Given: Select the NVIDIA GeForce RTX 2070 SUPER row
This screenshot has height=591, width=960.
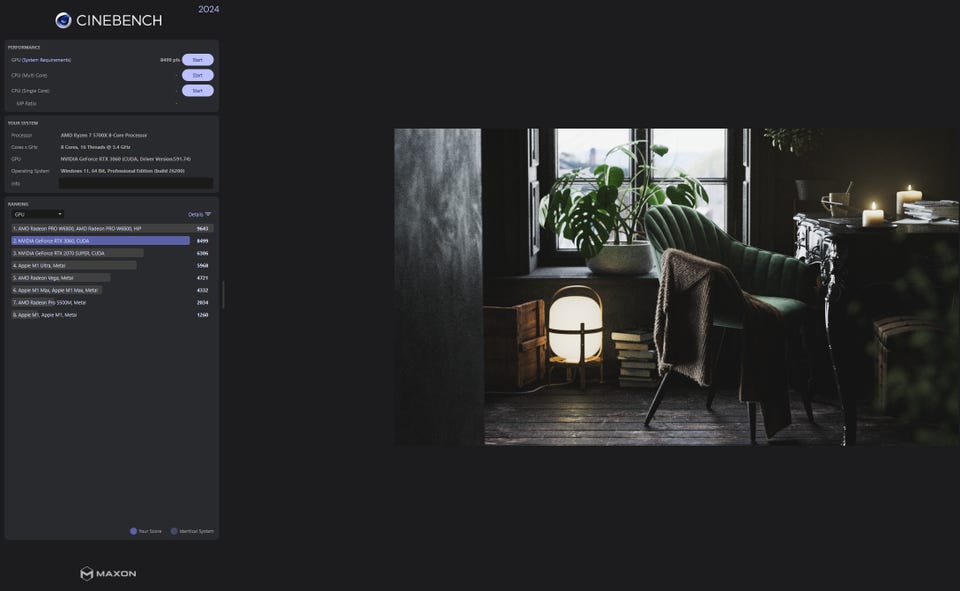Looking at the screenshot, I should tap(112, 253).
